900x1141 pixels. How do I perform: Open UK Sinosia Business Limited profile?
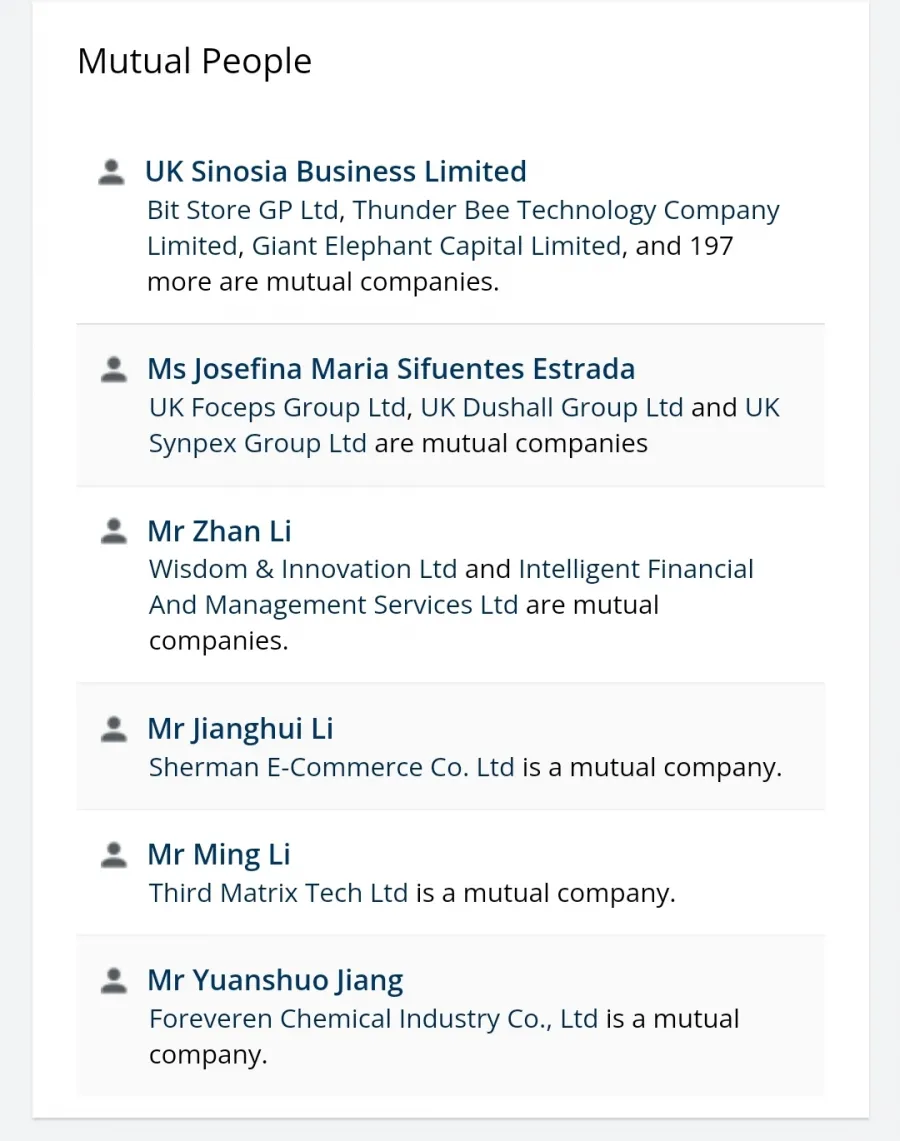(x=335, y=172)
